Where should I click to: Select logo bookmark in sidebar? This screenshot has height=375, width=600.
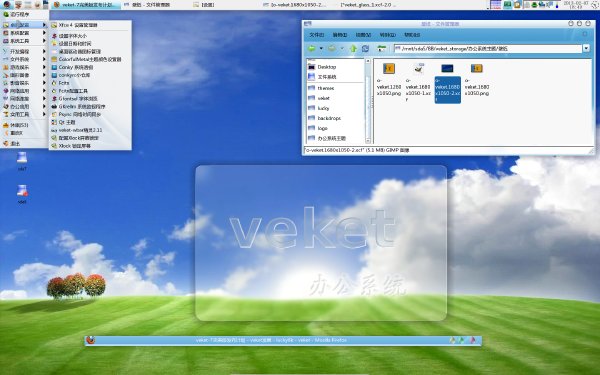335,128
